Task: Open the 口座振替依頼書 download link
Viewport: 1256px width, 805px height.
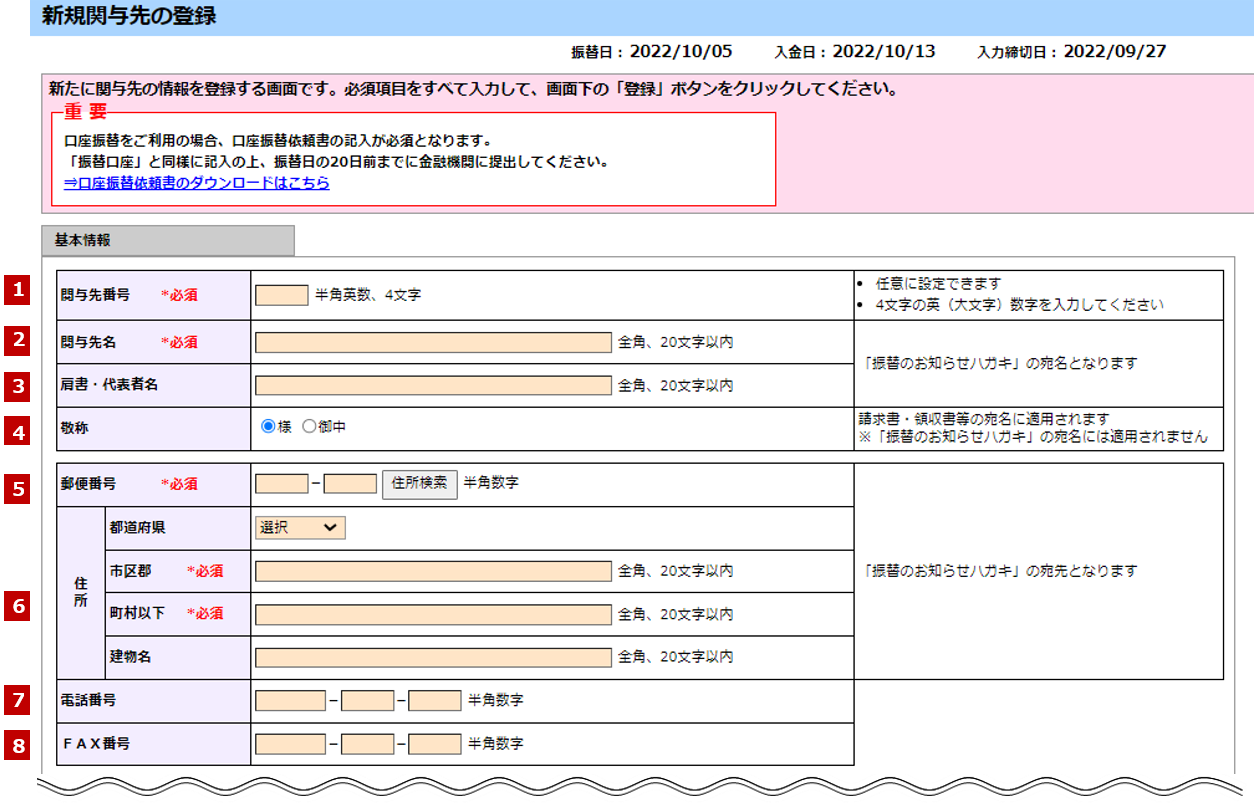Action: (197, 184)
